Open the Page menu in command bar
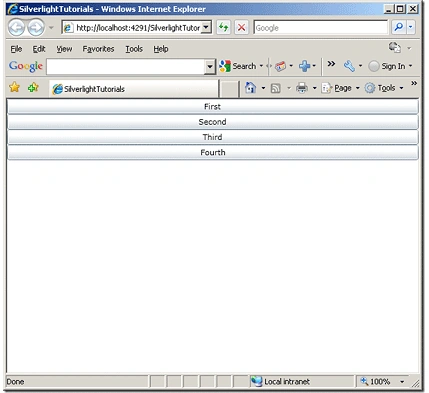 click(341, 88)
